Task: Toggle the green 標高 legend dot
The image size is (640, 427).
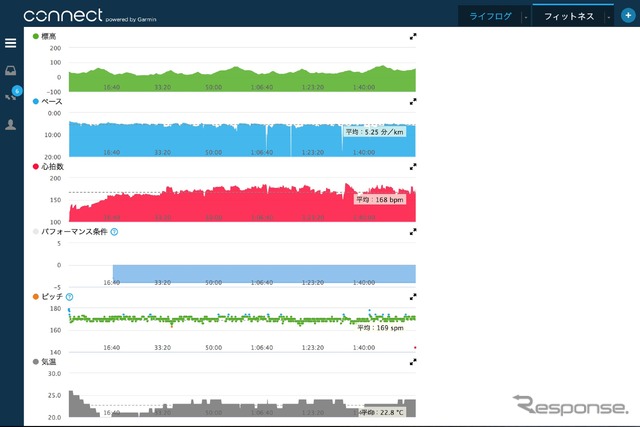Action: tap(36, 36)
